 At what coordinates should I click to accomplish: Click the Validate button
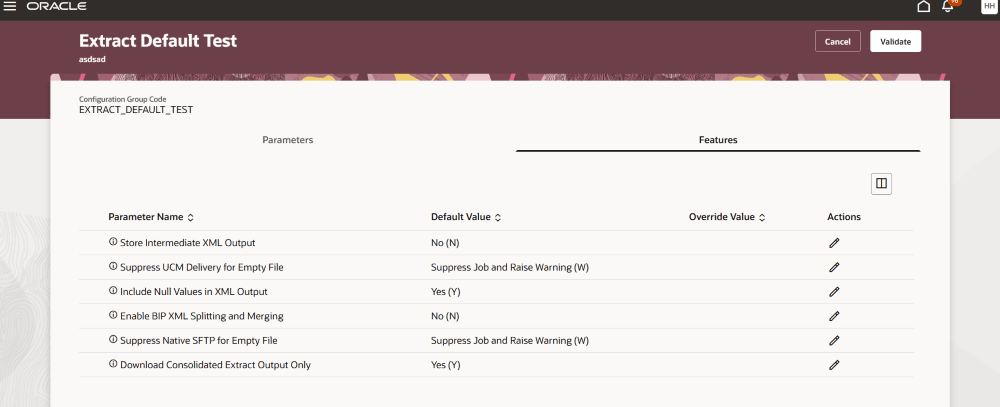[x=895, y=41]
